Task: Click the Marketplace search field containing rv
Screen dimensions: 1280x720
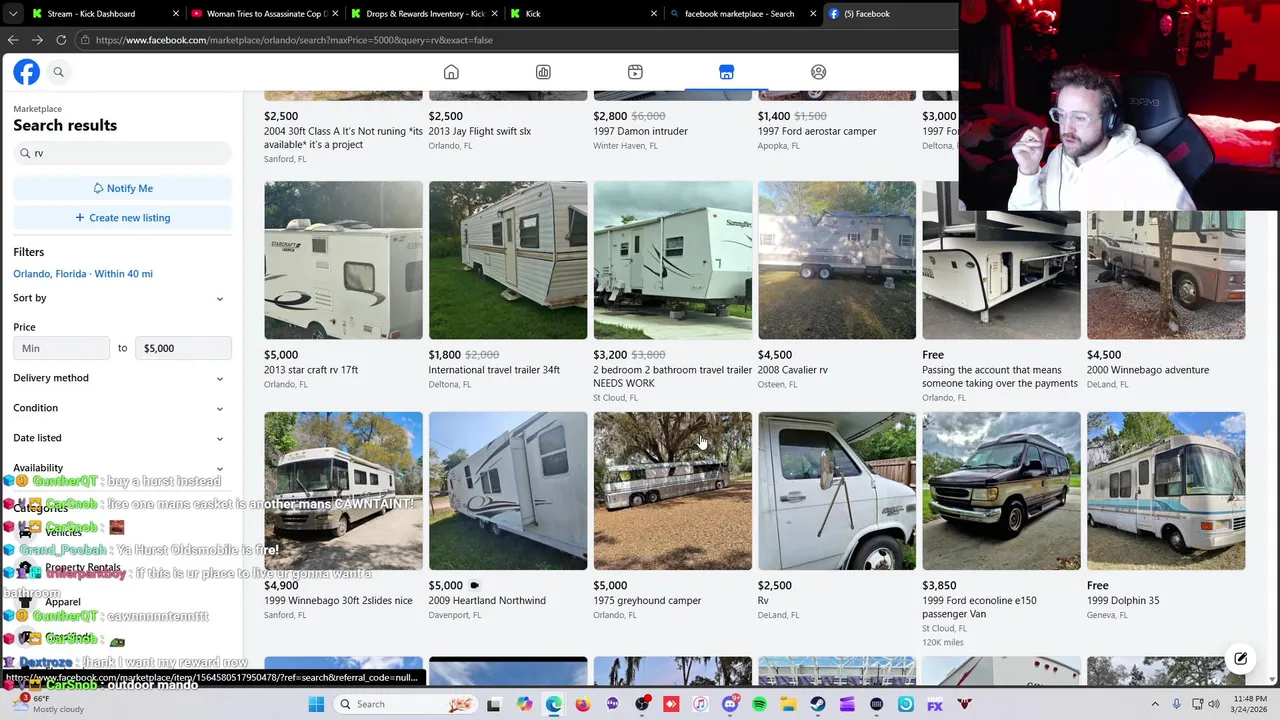Action: tap(122, 153)
